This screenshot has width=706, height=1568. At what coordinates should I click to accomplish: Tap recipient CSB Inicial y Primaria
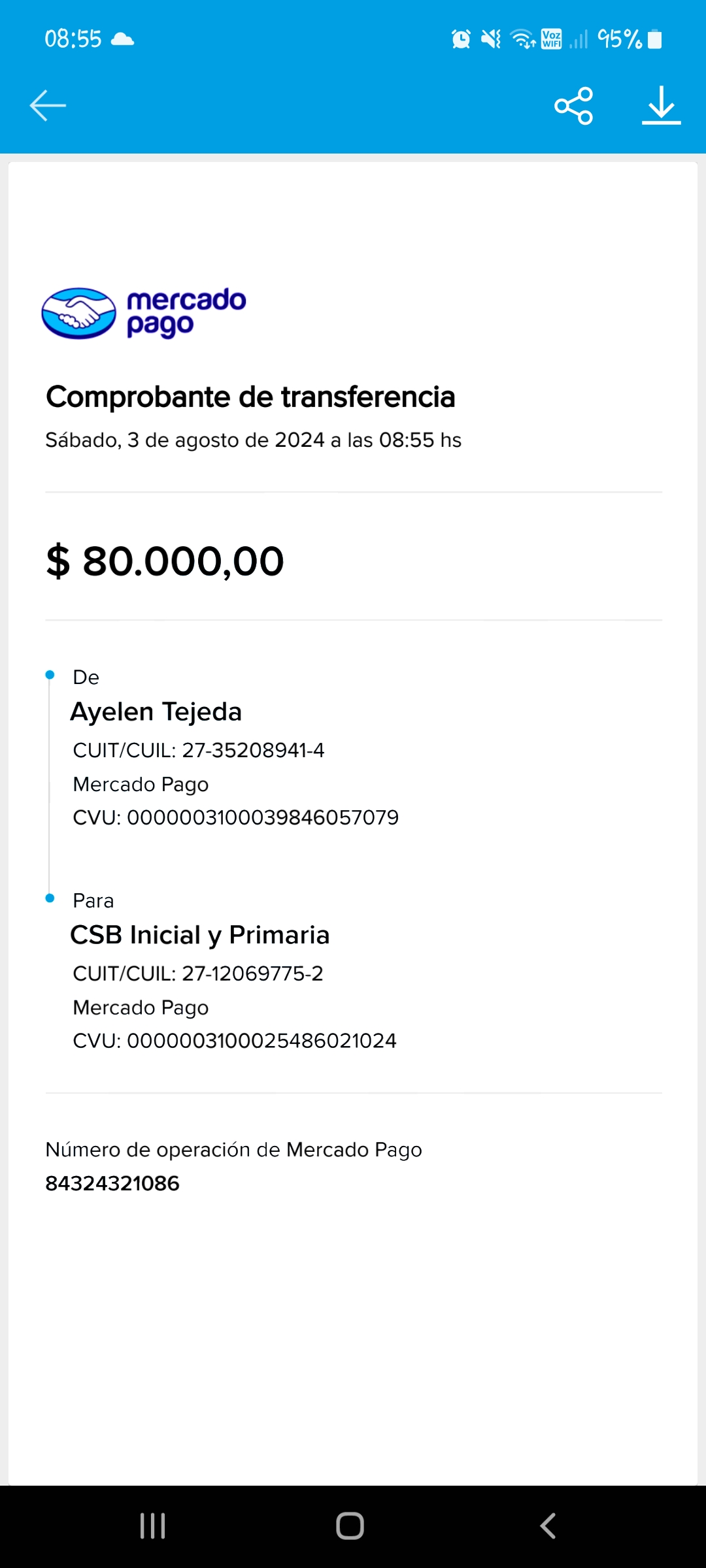200,935
